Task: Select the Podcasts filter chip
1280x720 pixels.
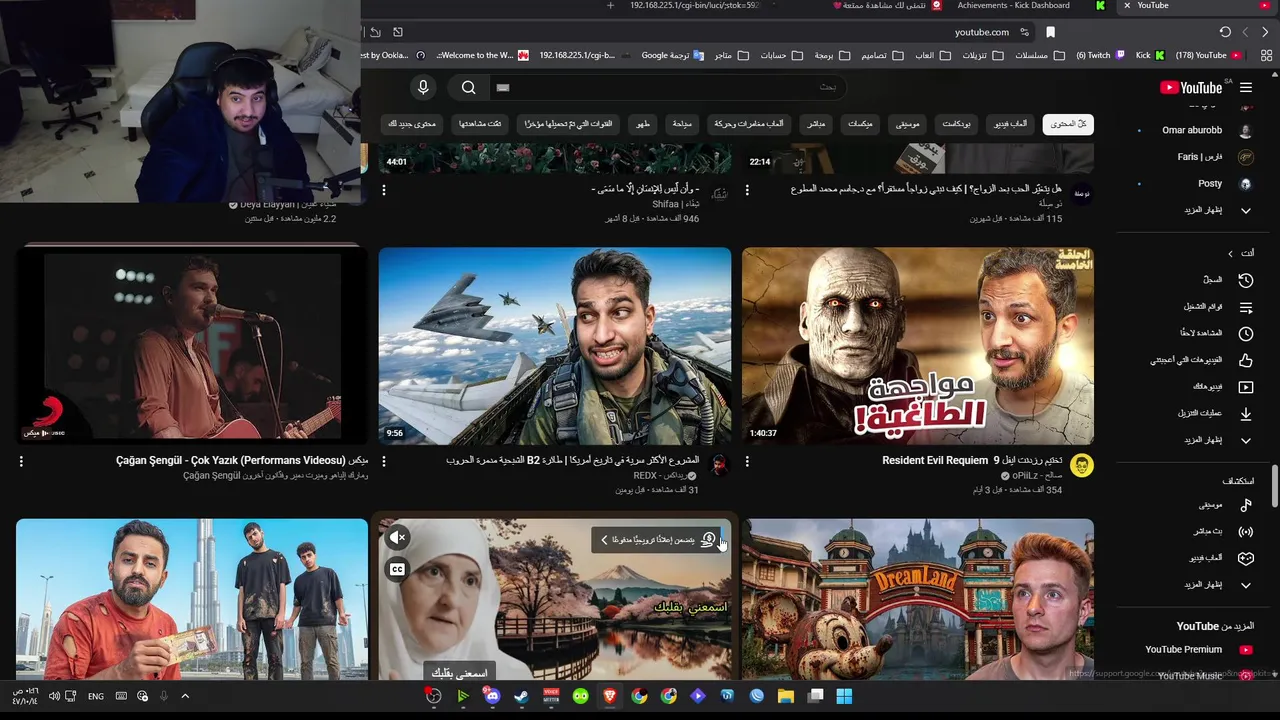Action: tap(956, 124)
